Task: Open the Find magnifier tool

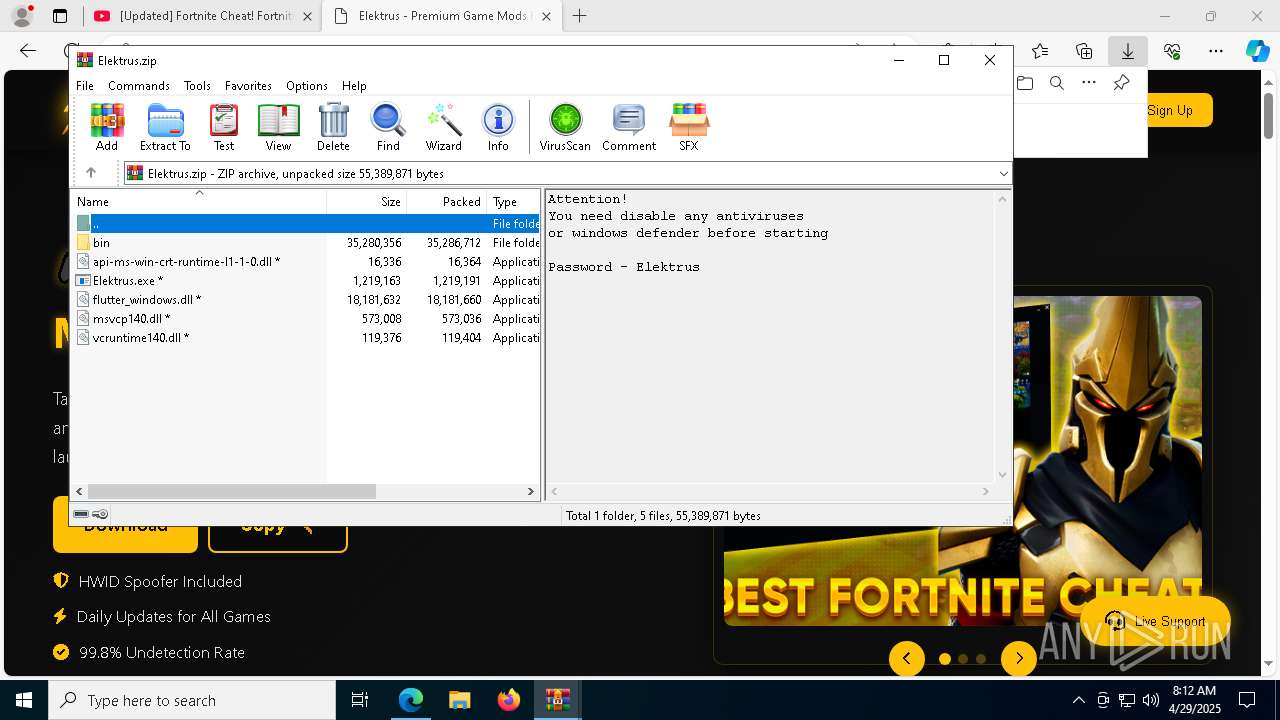Action: tap(388, 127)
